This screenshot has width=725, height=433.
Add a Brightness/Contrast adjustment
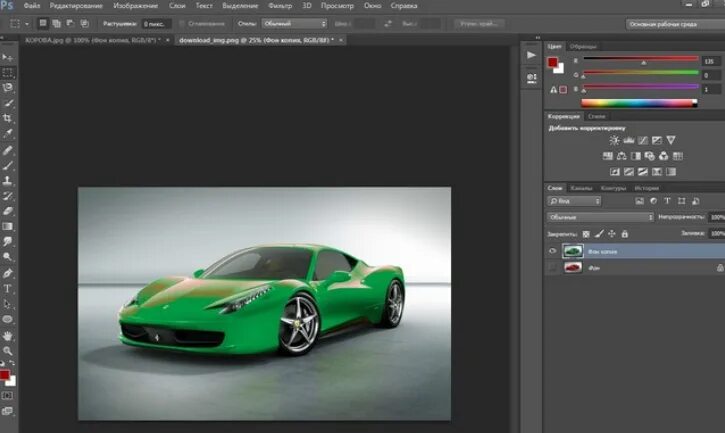point(614,140)
